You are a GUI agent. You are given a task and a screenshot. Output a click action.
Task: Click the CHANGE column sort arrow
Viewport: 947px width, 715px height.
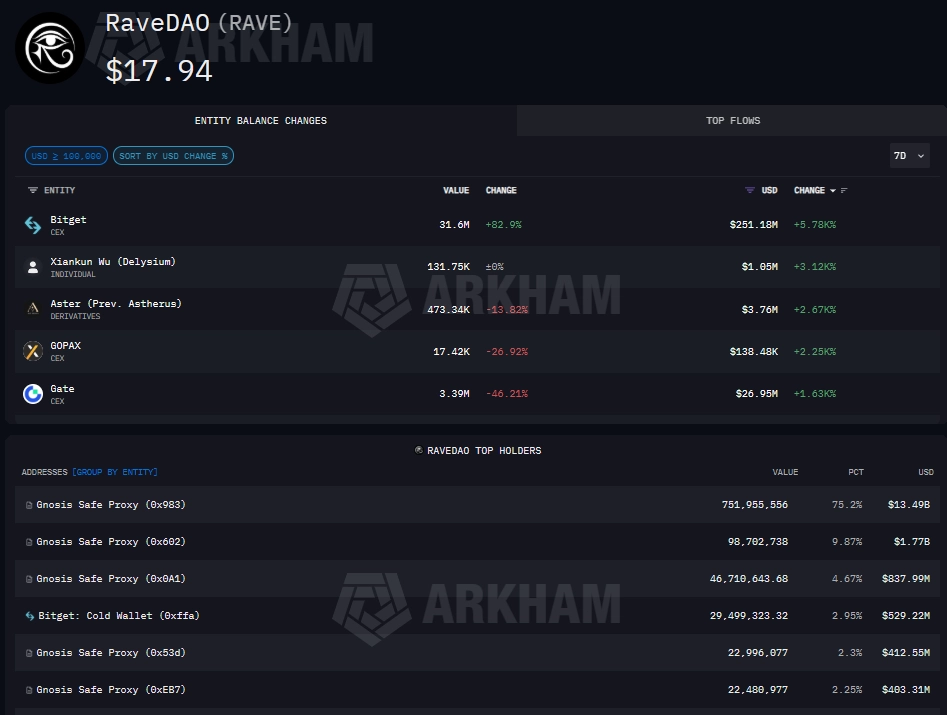point(832,190)
